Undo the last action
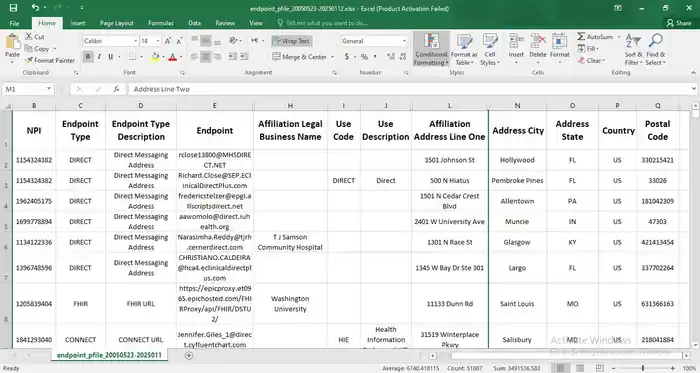 35,8
